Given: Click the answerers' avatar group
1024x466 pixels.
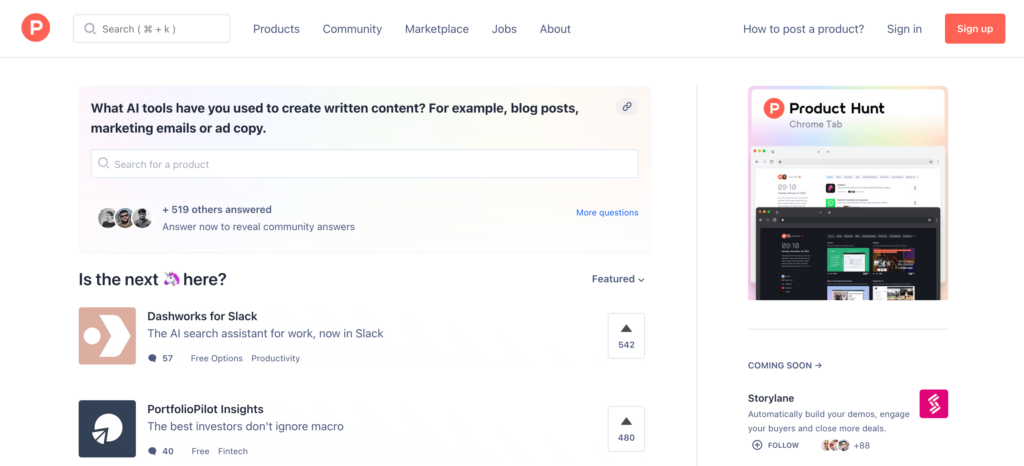Looking at the screenshot, I should (125, 218).
